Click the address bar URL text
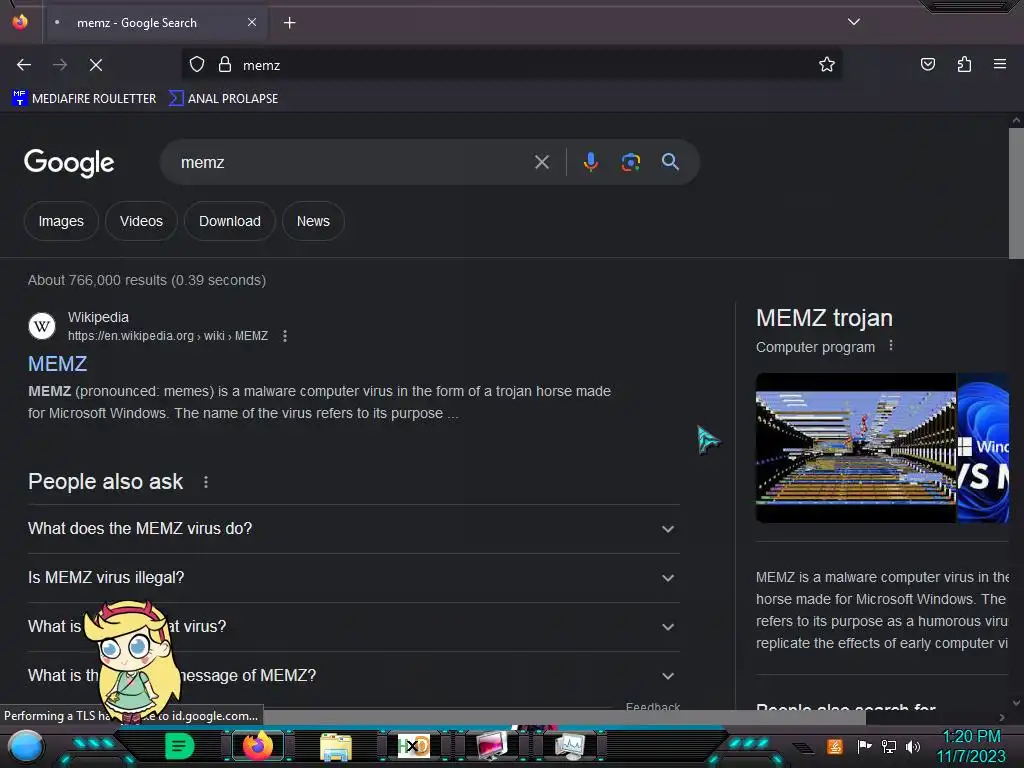This screenshot has height=768, width=1024. [x=262, y=65]
